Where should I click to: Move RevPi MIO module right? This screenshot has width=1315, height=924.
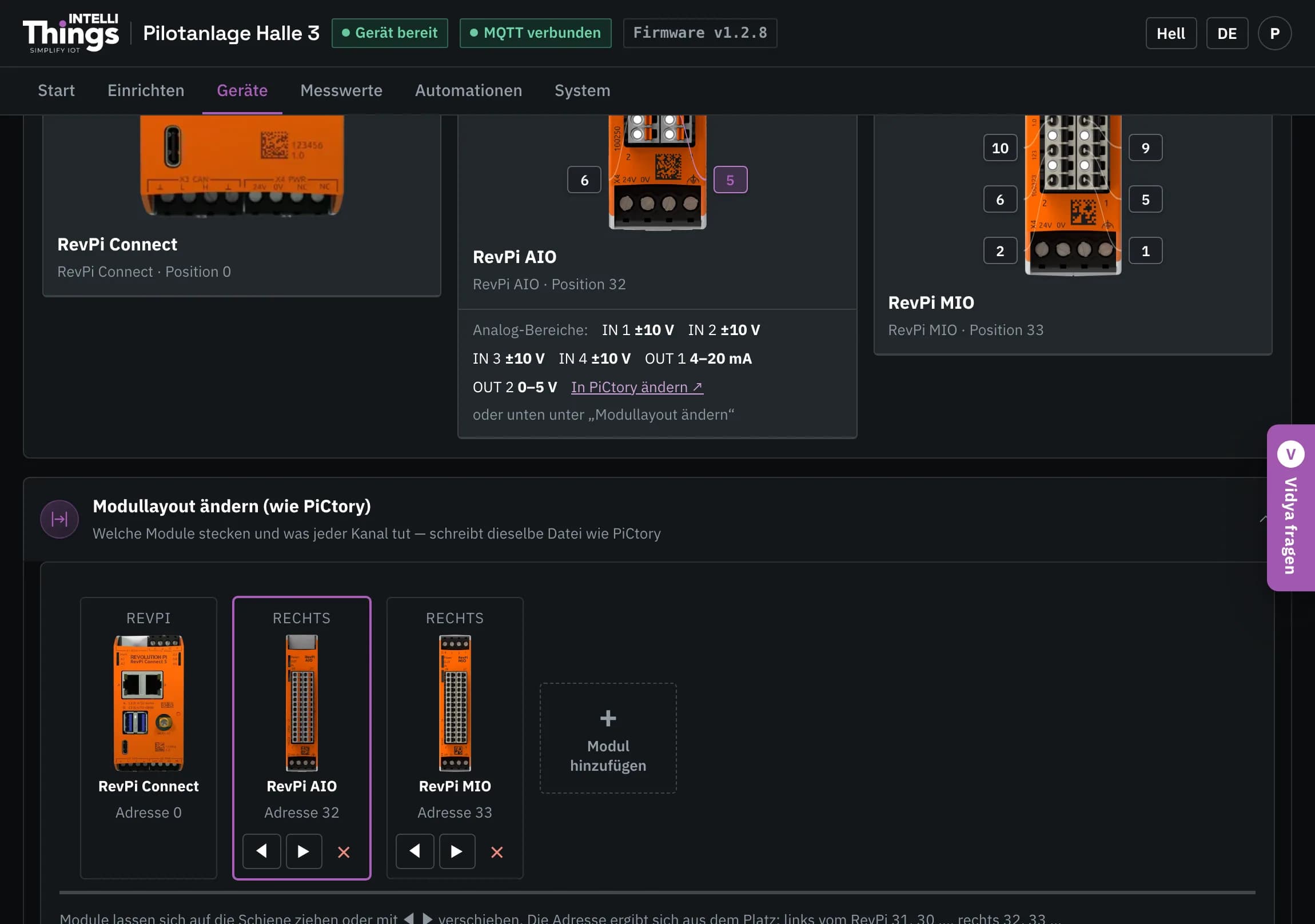(x=456, y=851)
